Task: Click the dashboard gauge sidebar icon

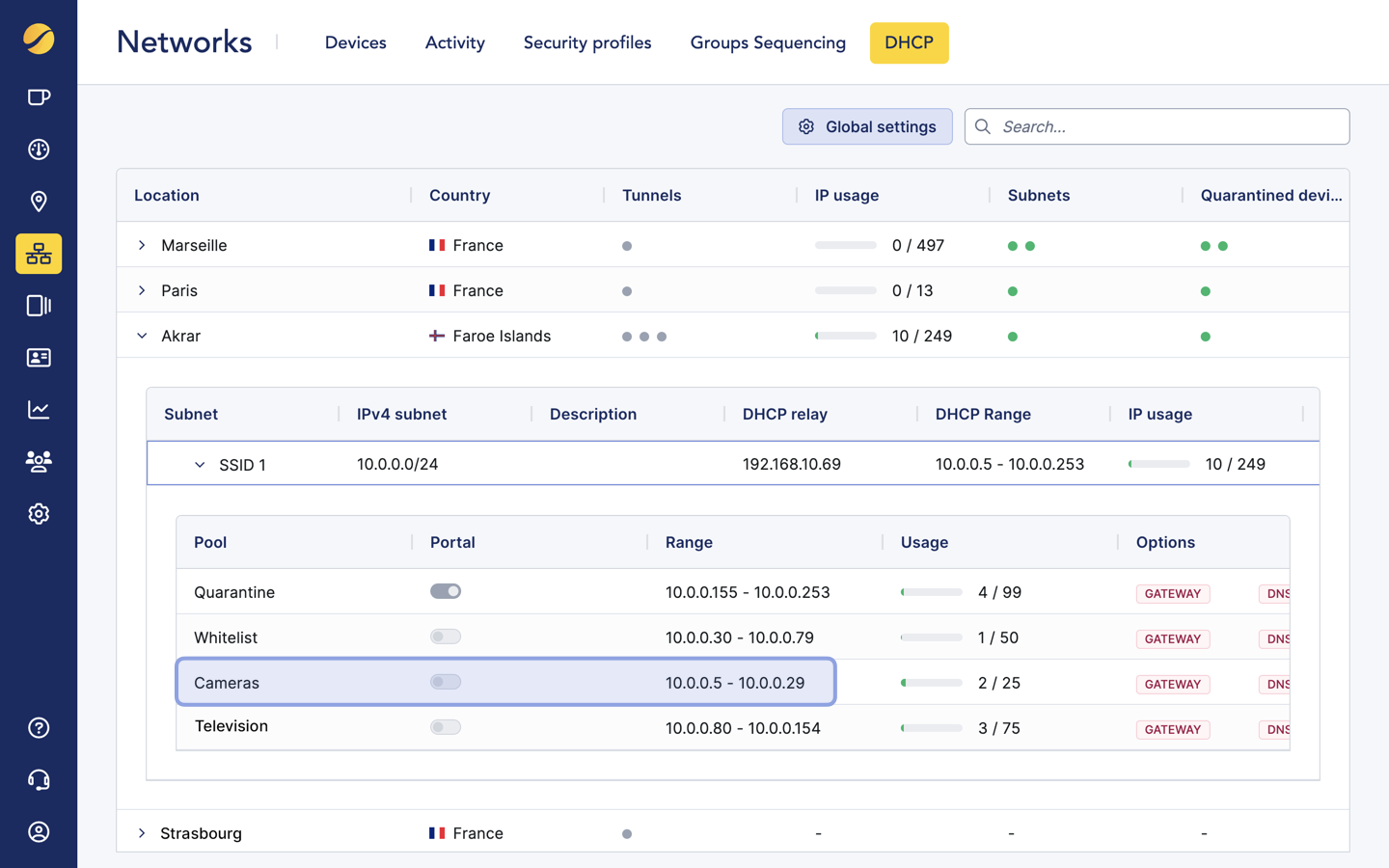Action: click(x=39, y=149)
